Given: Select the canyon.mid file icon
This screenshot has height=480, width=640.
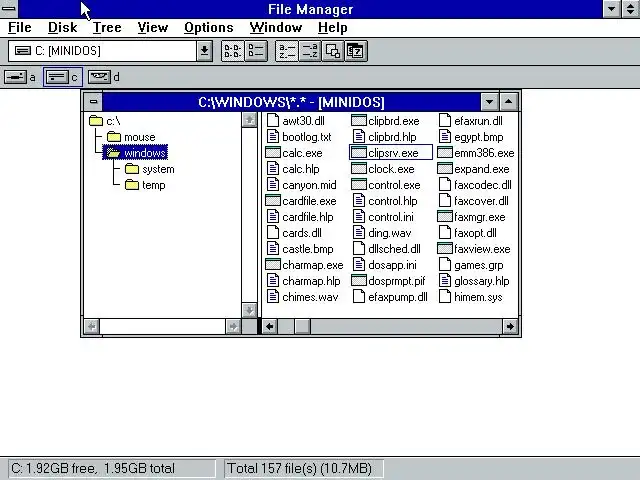Looking at the screenshot, I should (x=273, y=184).
